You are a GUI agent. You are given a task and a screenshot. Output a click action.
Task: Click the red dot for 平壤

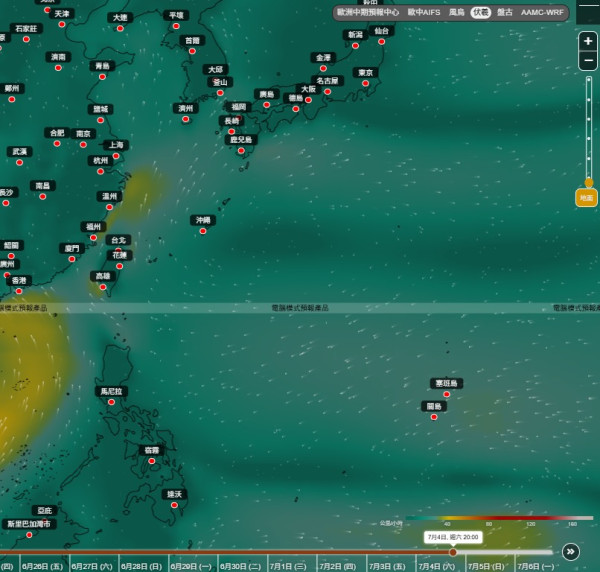coord(176,26)
